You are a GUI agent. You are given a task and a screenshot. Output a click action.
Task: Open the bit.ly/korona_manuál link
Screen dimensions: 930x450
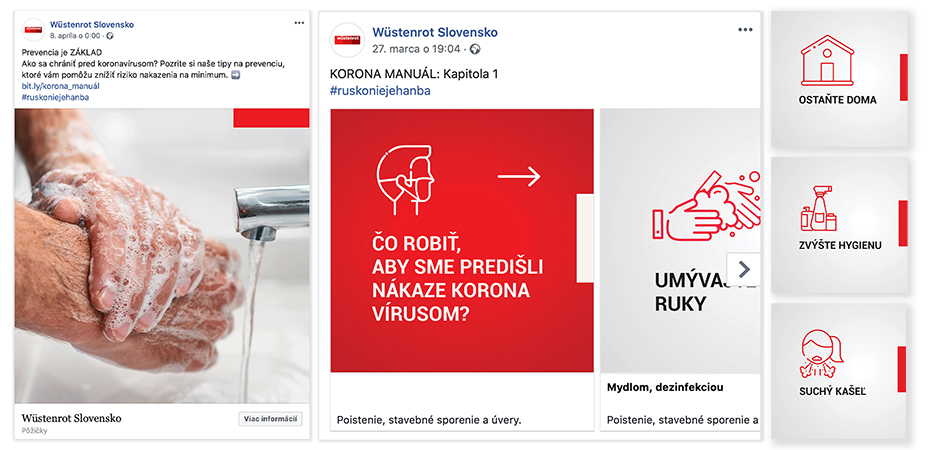[60, 86]
